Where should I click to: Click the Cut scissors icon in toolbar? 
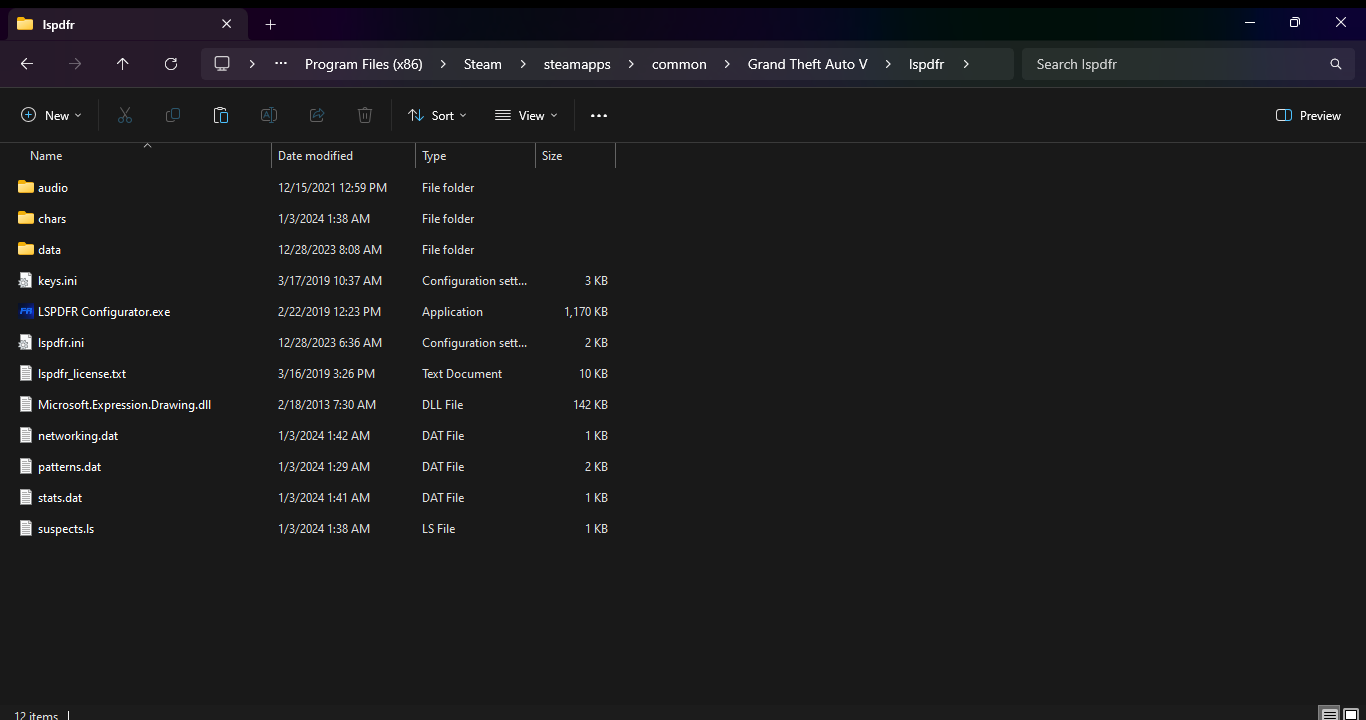tap(125, 116)
